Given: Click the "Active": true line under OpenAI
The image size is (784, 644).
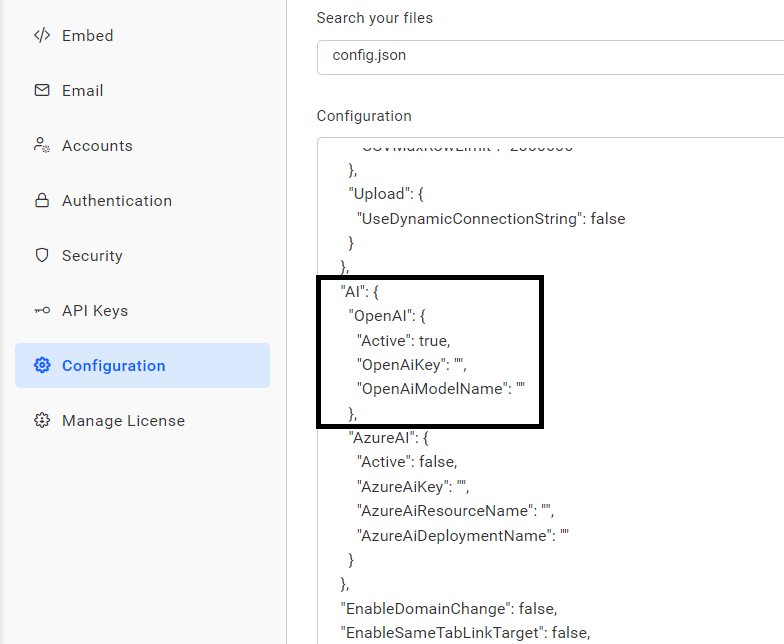Looking at the screenshot, I should tap(404, 340).
